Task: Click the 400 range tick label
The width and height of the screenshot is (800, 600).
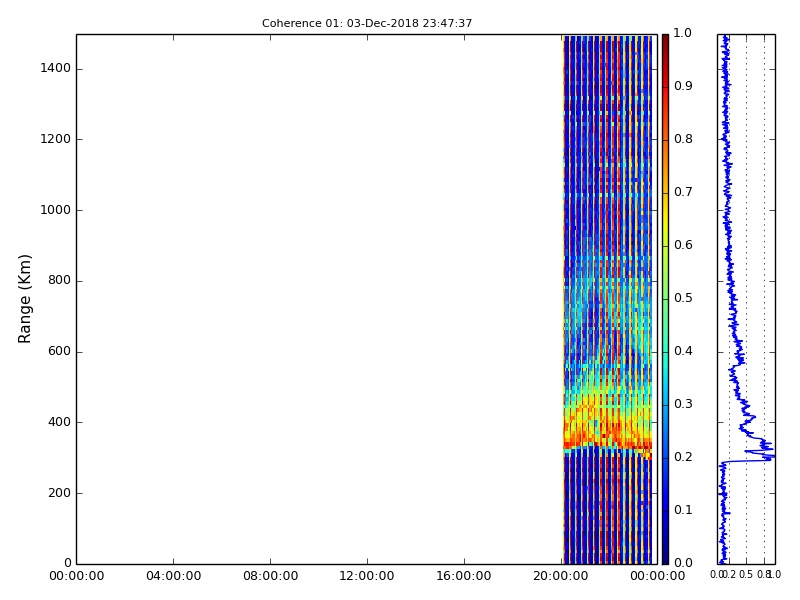Action: tap(59, 422)
